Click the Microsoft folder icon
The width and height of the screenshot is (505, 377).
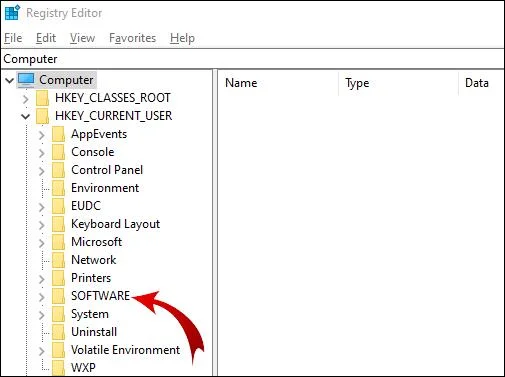click(x=59, y=242)
